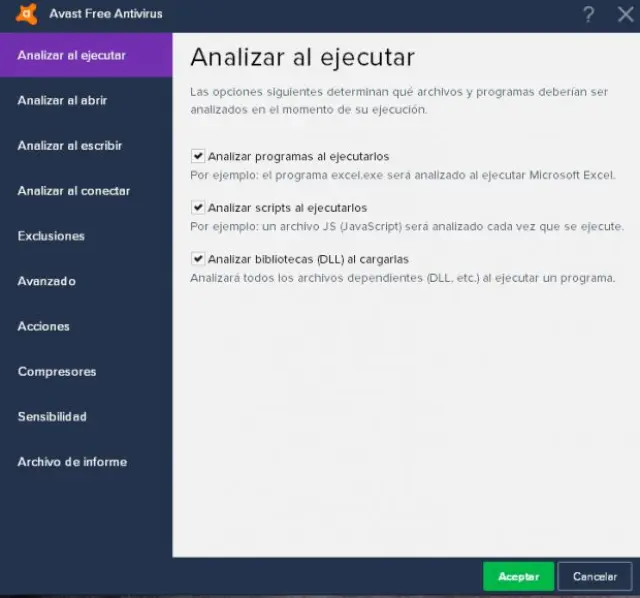Click the Cancelar button
Screen dimensions: 640x598
point(595,576)
